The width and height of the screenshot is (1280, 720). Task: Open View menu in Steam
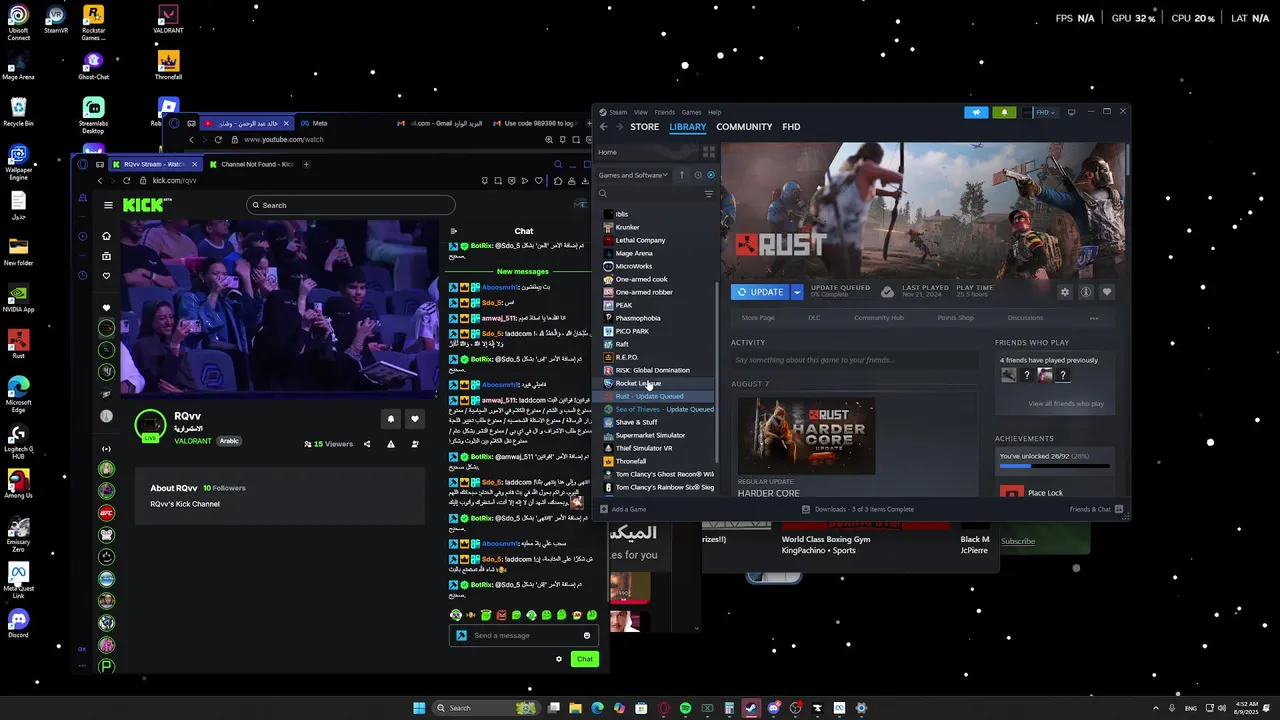pos(641,112)
